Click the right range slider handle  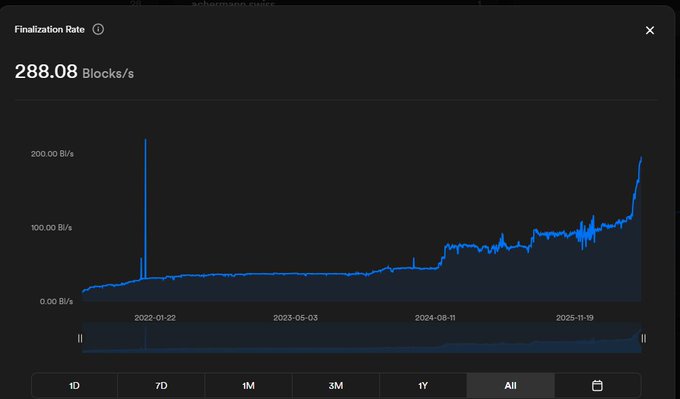(x=644, y=338)
